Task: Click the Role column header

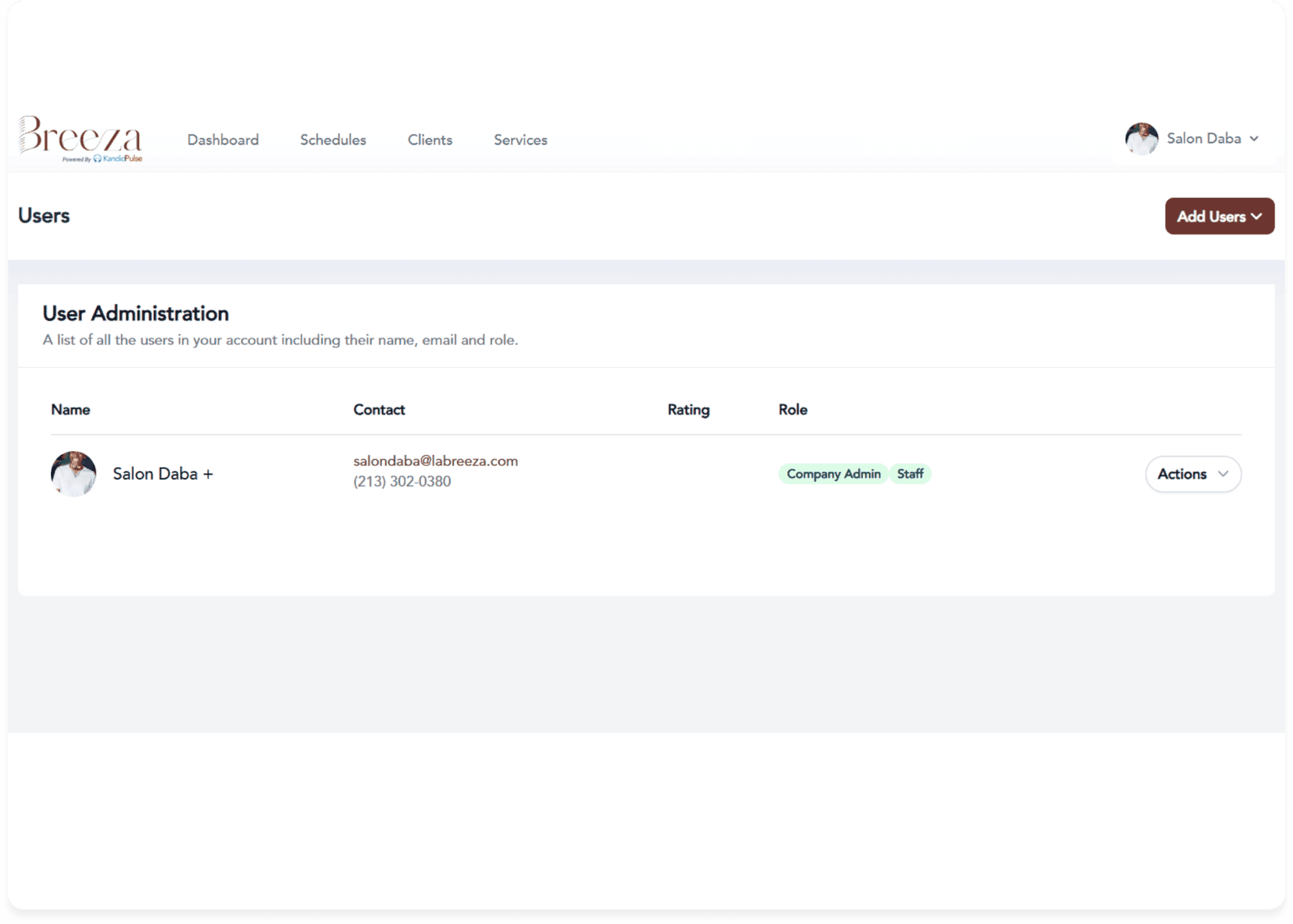Action: point(793,410)
